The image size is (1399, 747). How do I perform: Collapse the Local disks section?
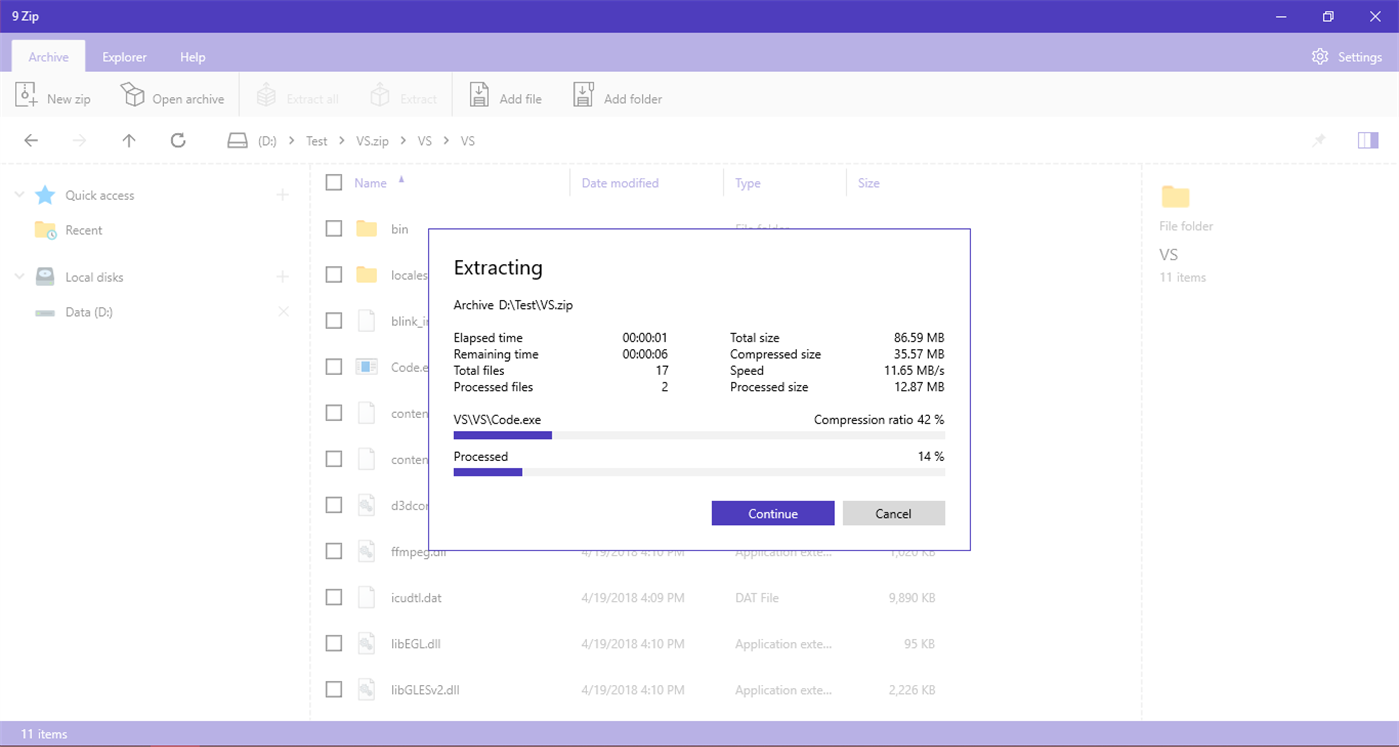19,277
